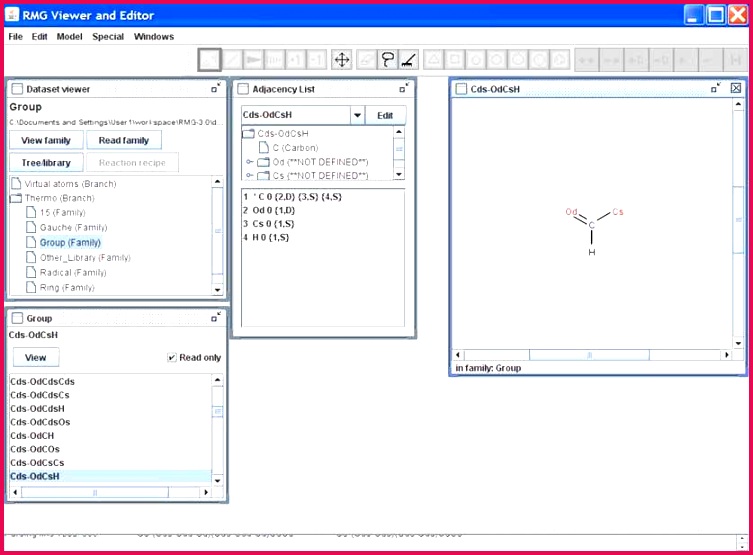753x555 pixels.
Task: Select Ring (Family) in the tree
Action: (x=67, y=287)
